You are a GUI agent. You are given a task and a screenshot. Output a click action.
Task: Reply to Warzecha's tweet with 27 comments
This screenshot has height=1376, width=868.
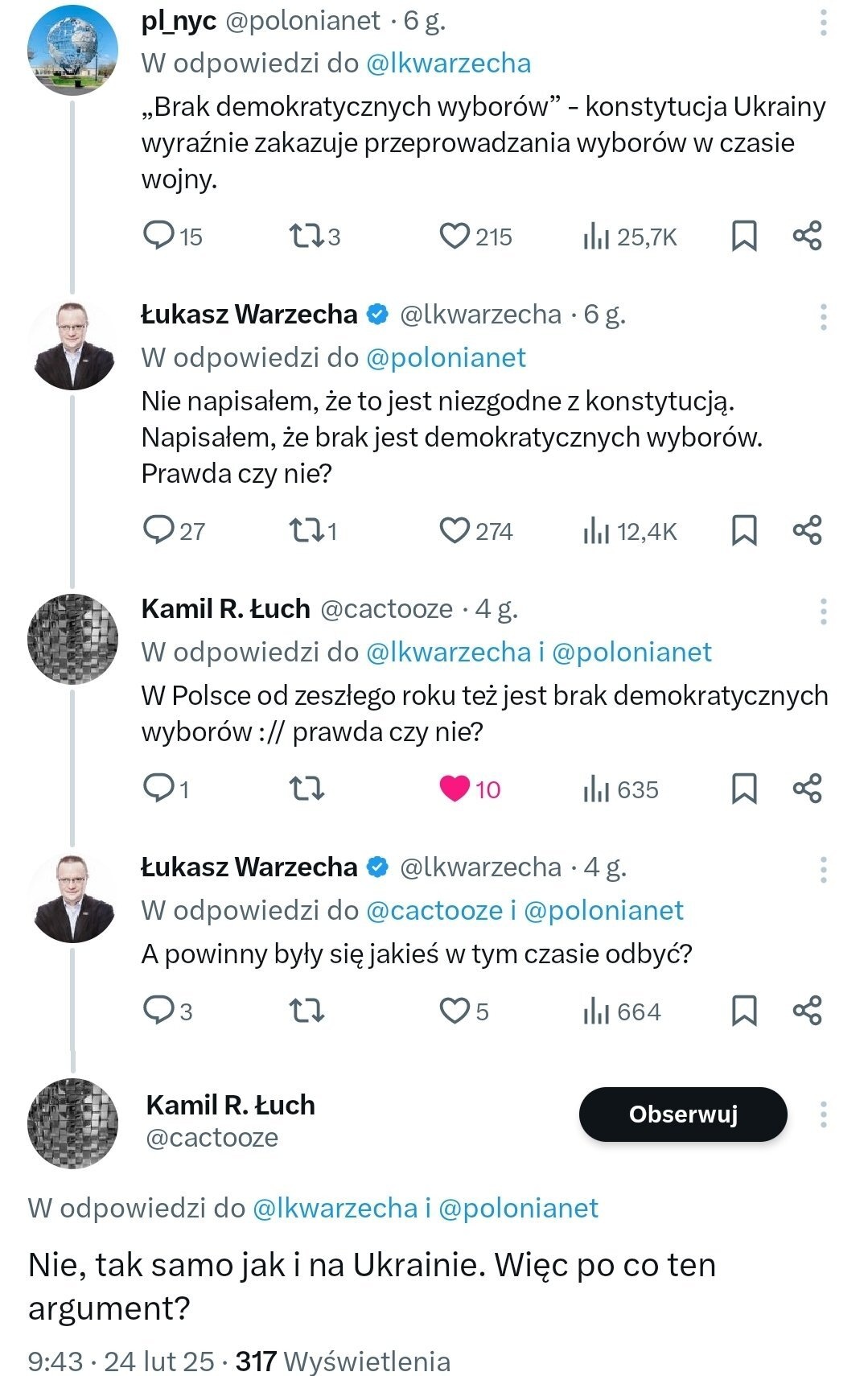[x=158, y=531]
